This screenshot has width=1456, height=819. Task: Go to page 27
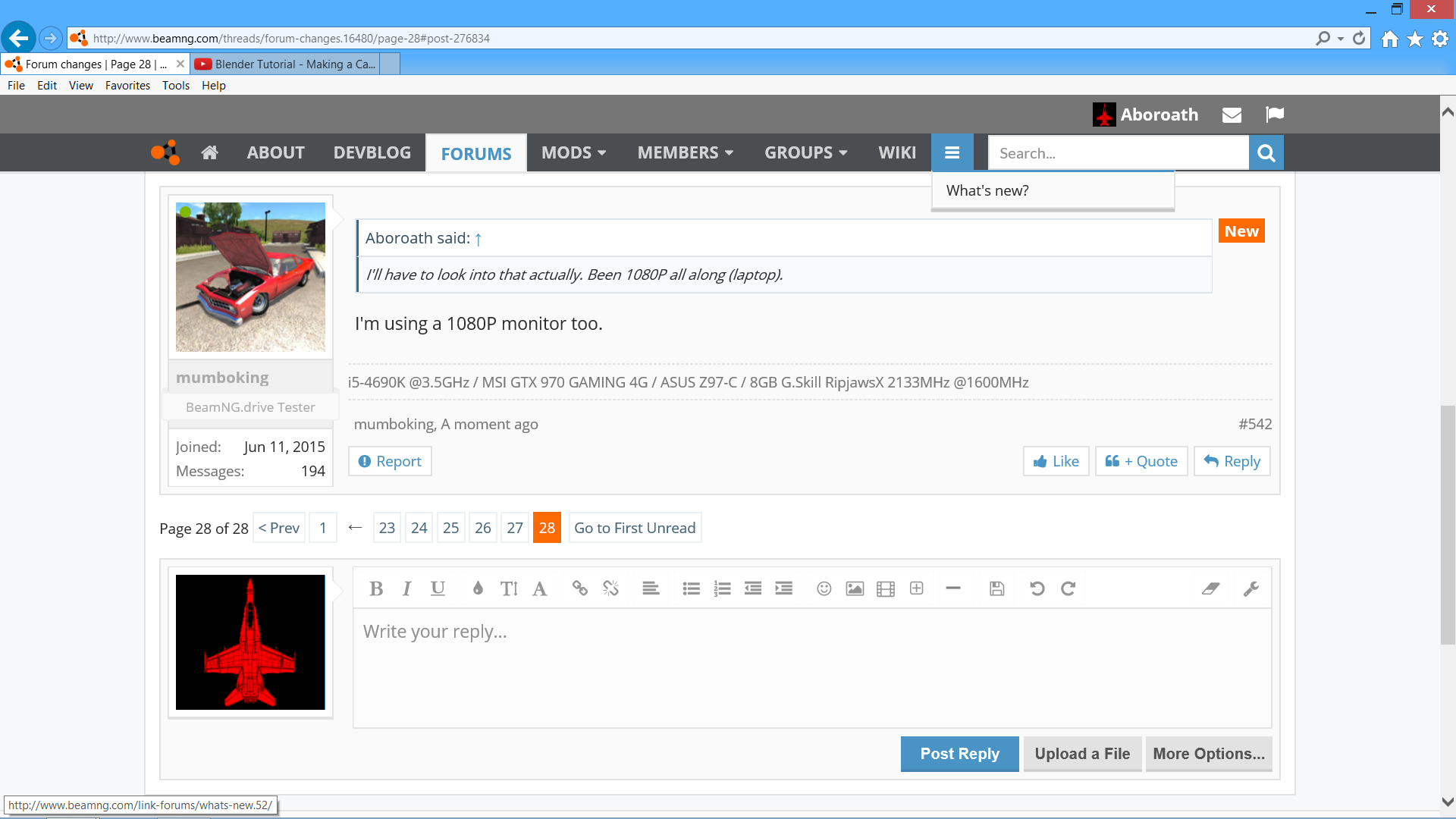pos(515,528)
